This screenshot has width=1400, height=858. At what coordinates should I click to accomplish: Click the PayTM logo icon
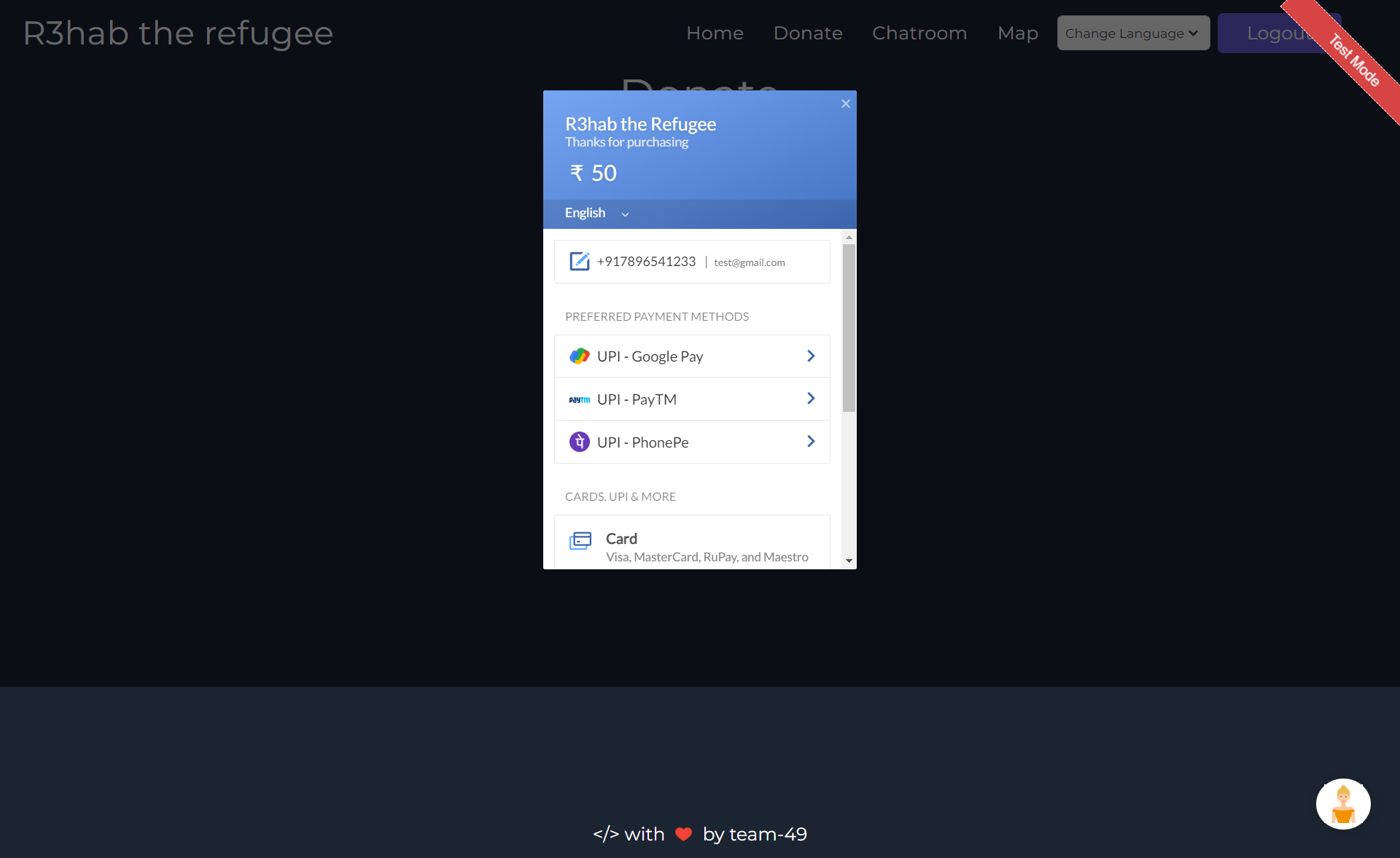pyautogui.click(x=579, y=399)
